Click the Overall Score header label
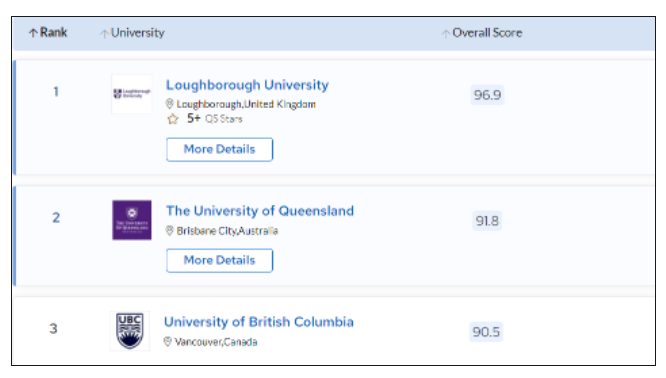This screenshot has width=666, height=378. pyautogui.click(x=487, y=33)
